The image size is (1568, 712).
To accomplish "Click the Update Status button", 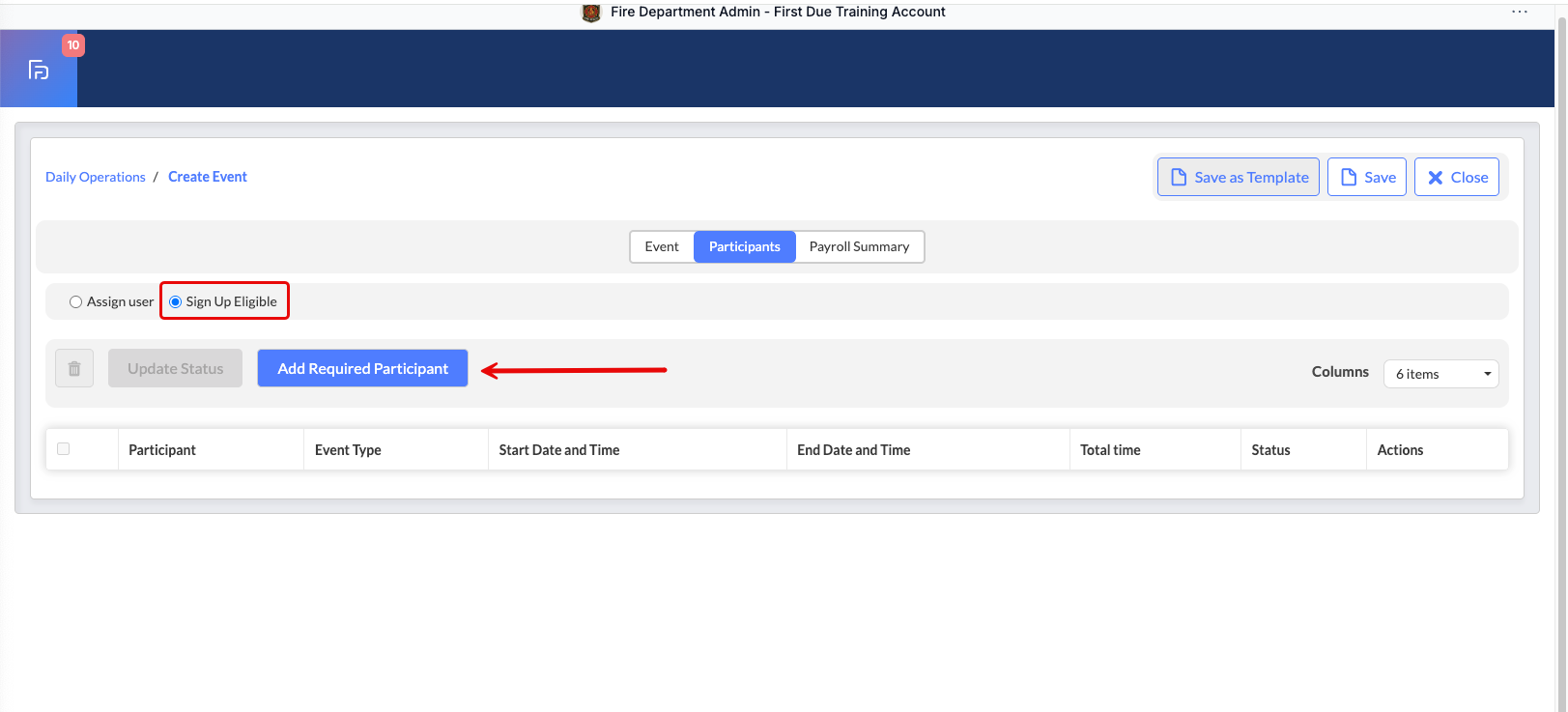I will [175, 368].
